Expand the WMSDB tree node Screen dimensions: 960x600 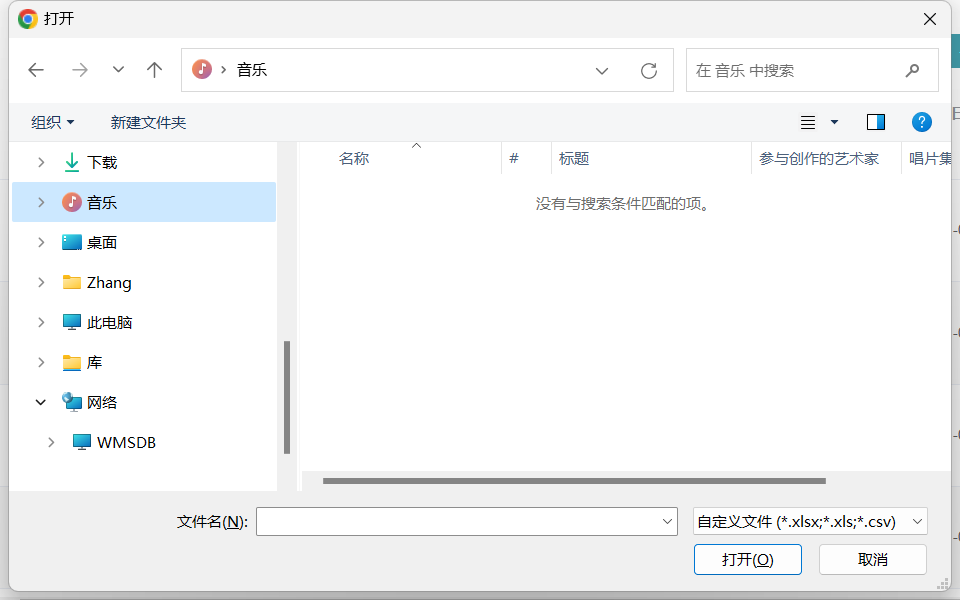[51, 442]
